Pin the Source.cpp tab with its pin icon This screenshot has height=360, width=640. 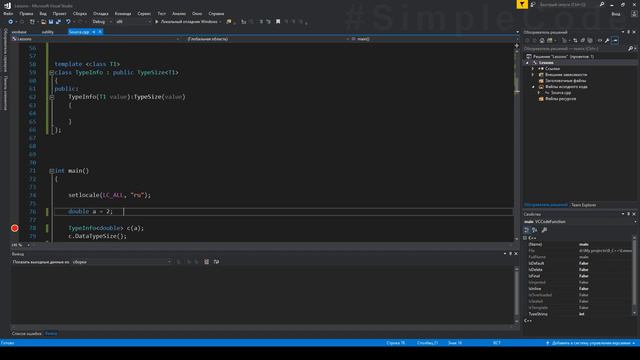94,32
